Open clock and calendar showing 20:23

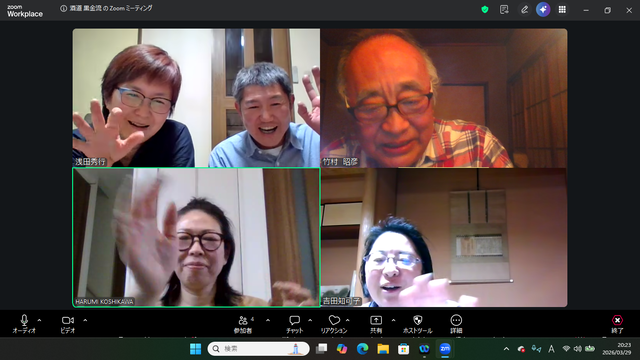click(617, 349)
